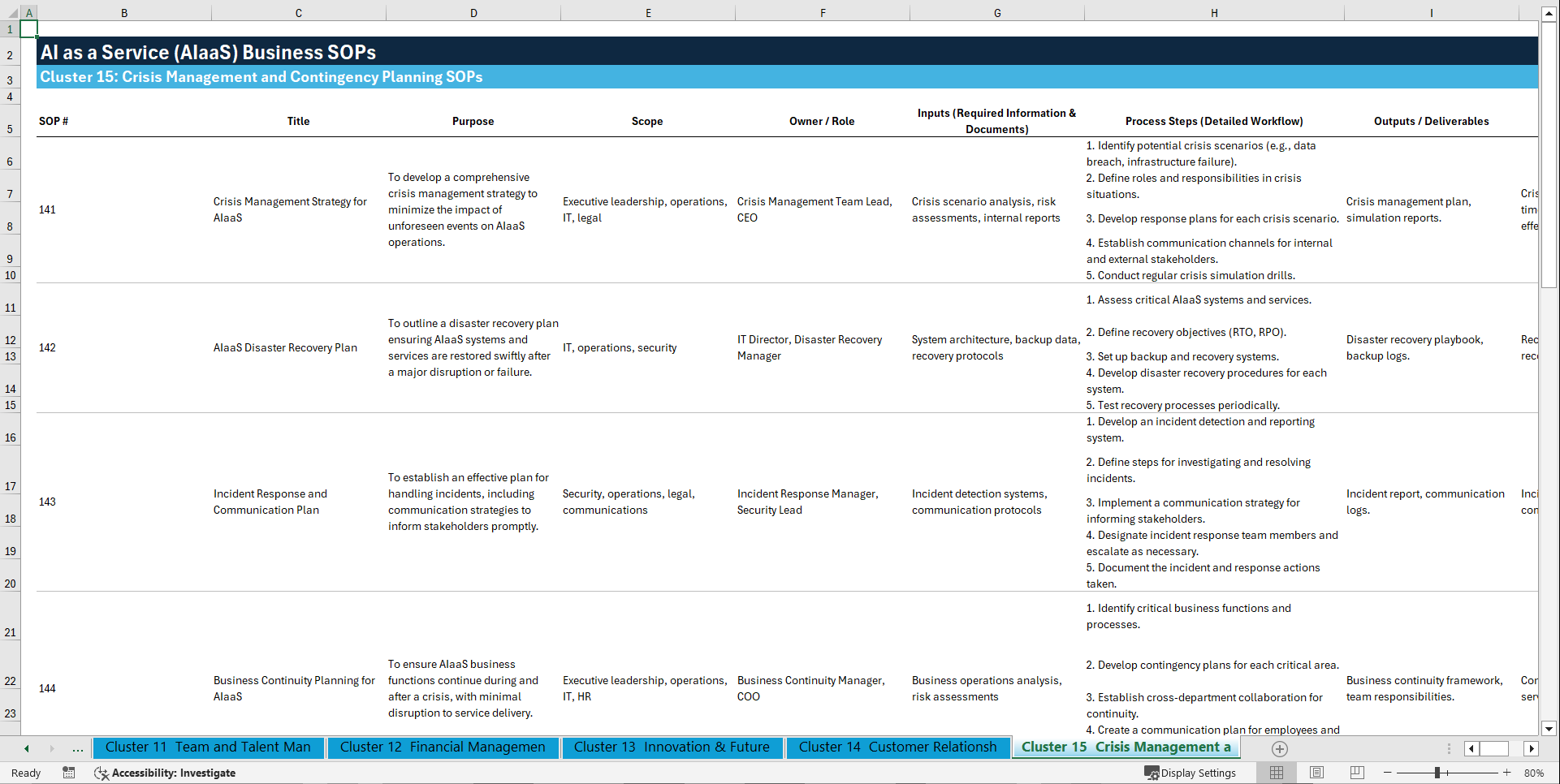Switch to the Cluster 12 Financial Management tab
The height and width of the screenshot is (784, 1560).
tap(443, 747)
